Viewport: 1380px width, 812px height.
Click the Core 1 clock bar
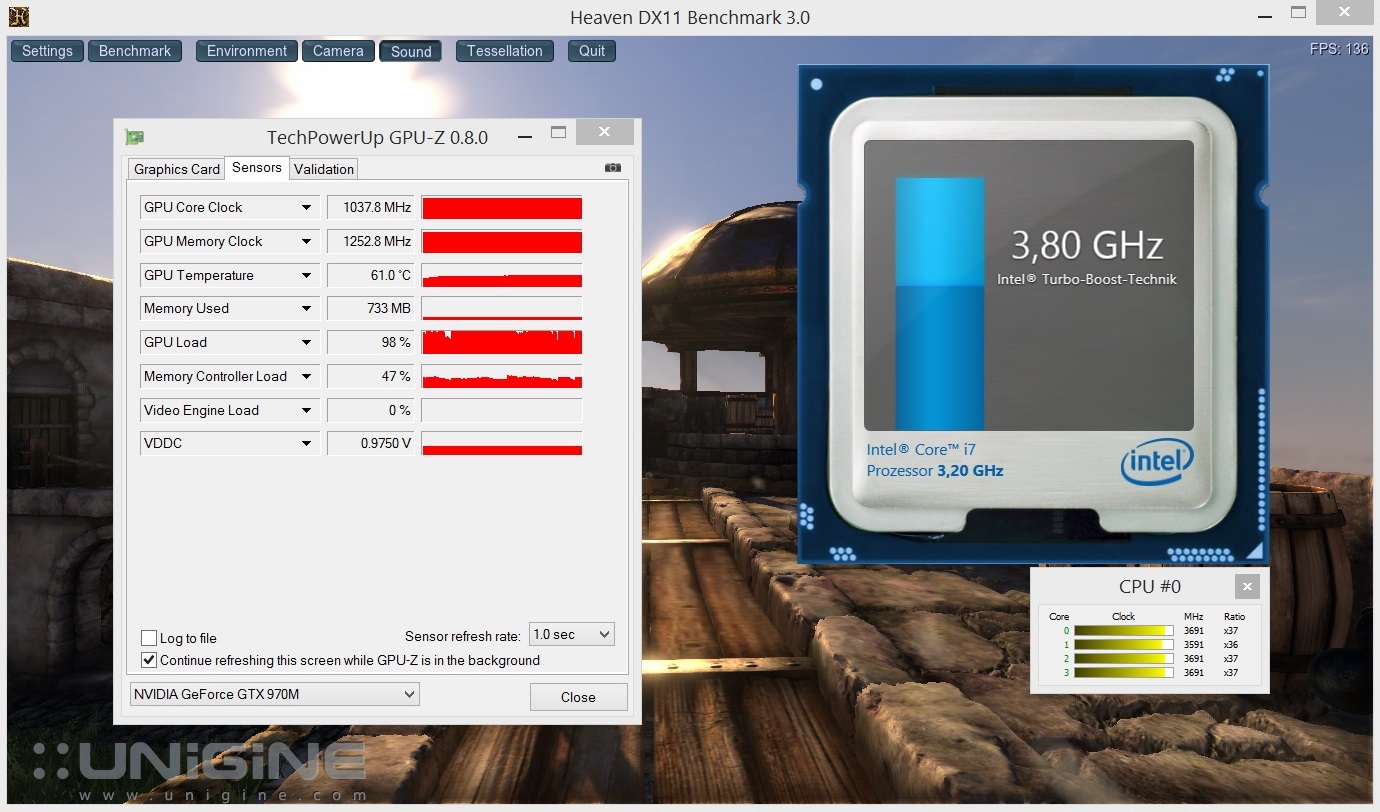(1123, 645)
